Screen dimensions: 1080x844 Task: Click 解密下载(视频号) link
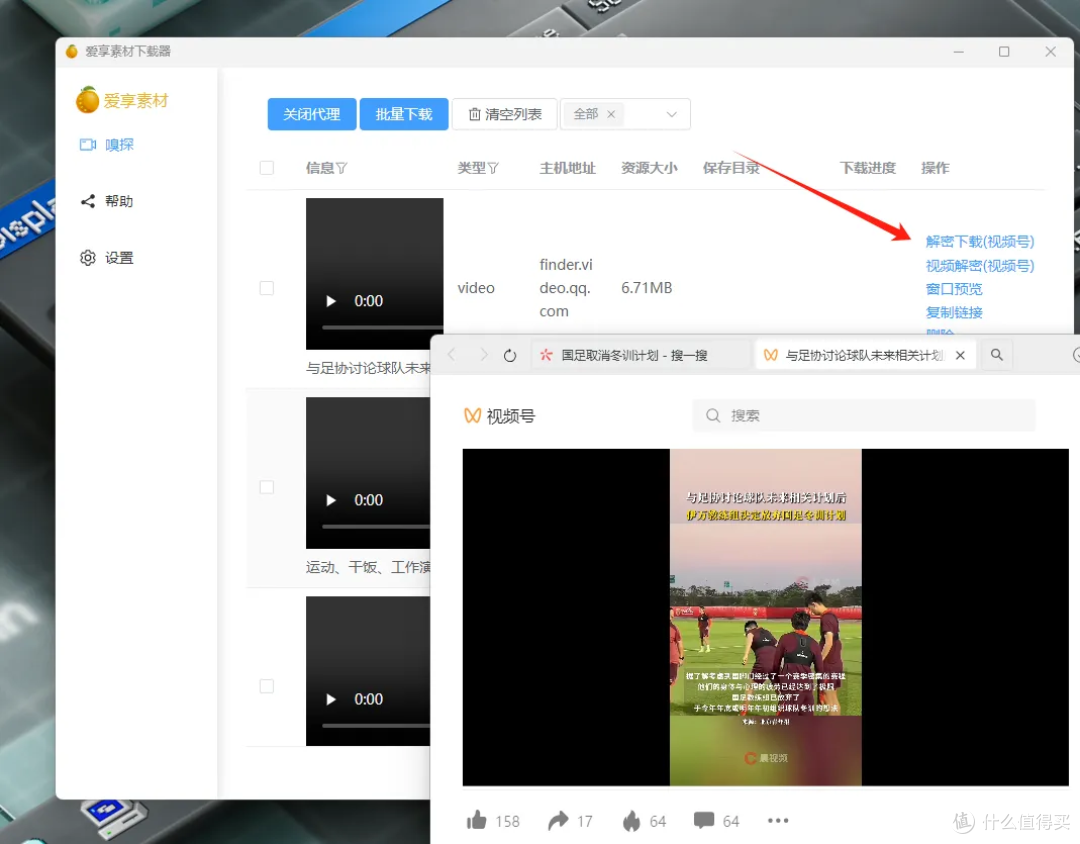980,242
